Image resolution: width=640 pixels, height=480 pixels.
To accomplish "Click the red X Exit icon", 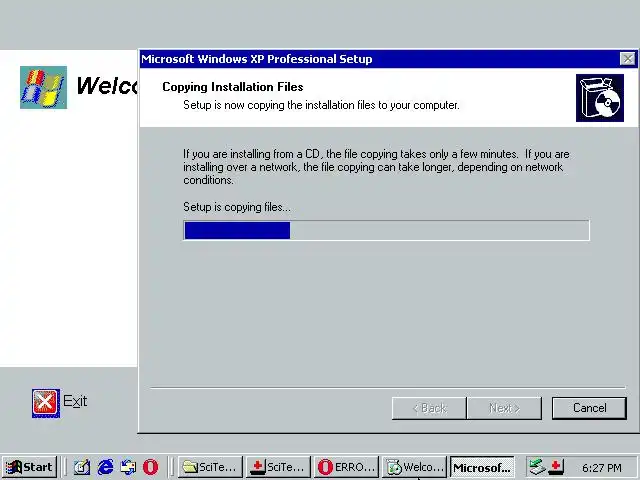I will (x=46, y=403).
